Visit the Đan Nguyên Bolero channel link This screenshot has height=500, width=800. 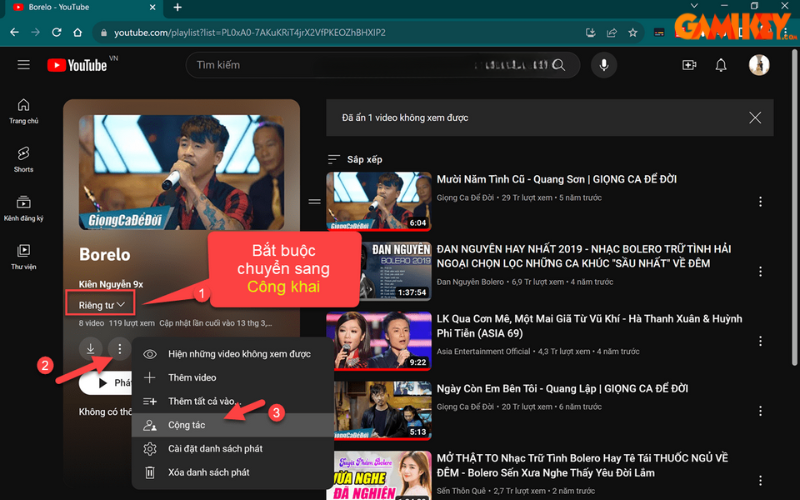(470, 282)
